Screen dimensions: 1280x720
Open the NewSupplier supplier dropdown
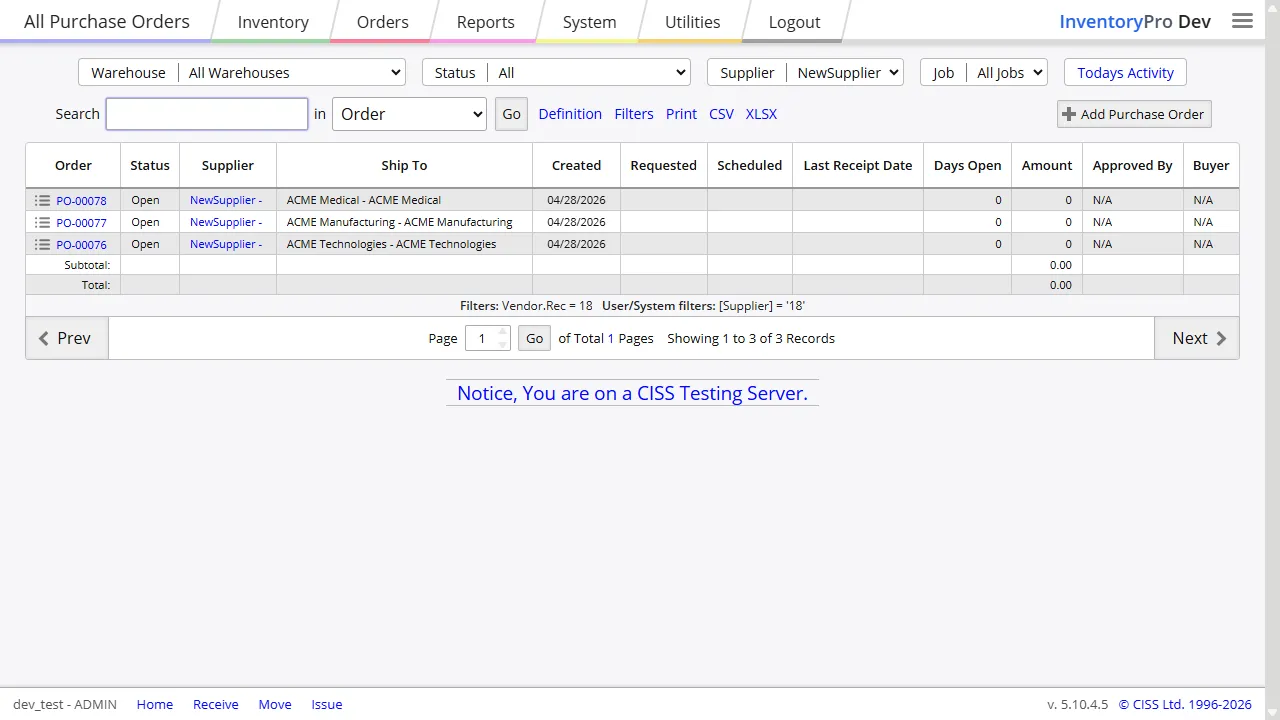(846, 72)
